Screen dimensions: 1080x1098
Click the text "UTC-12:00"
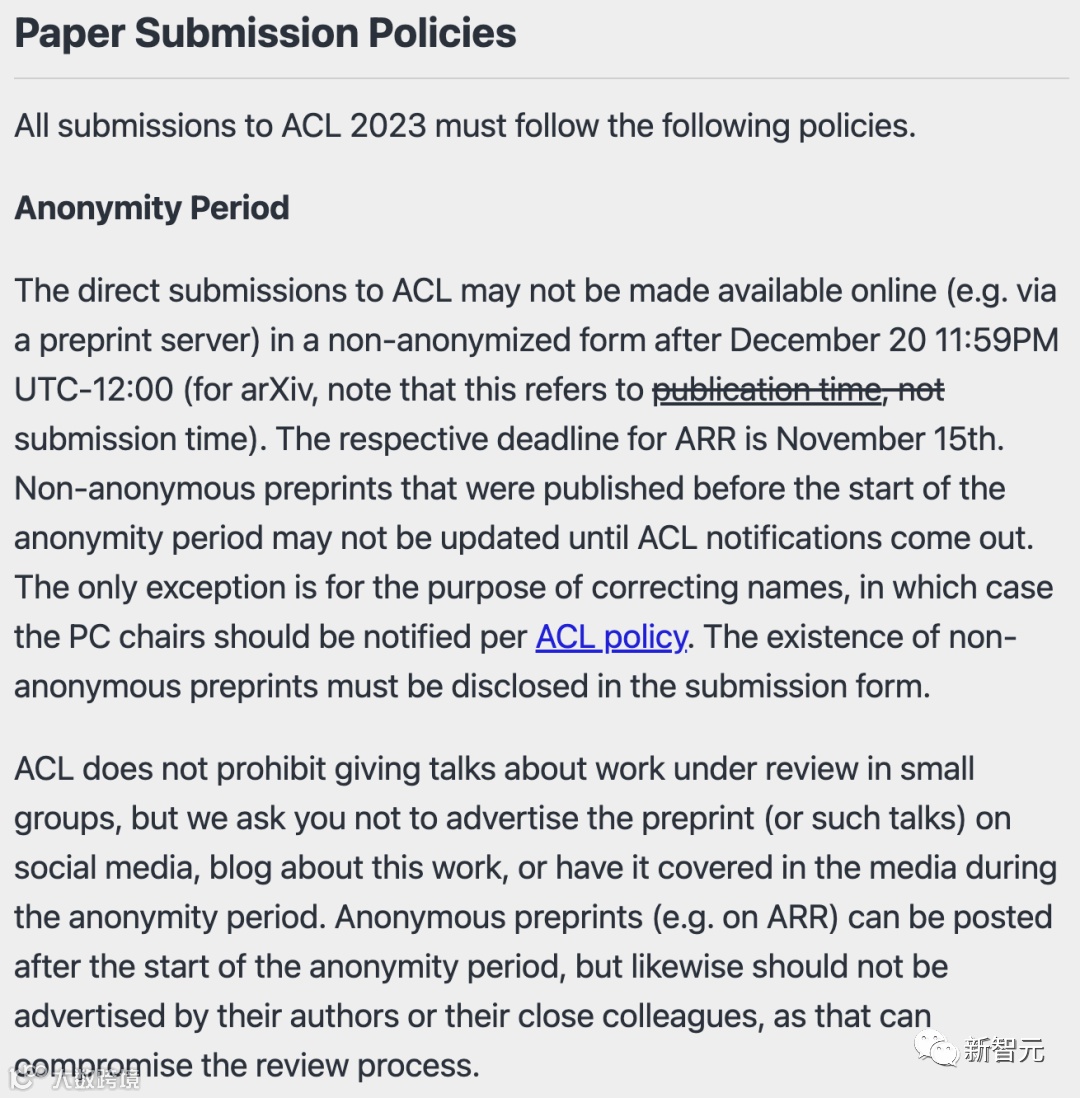[93, 389]
